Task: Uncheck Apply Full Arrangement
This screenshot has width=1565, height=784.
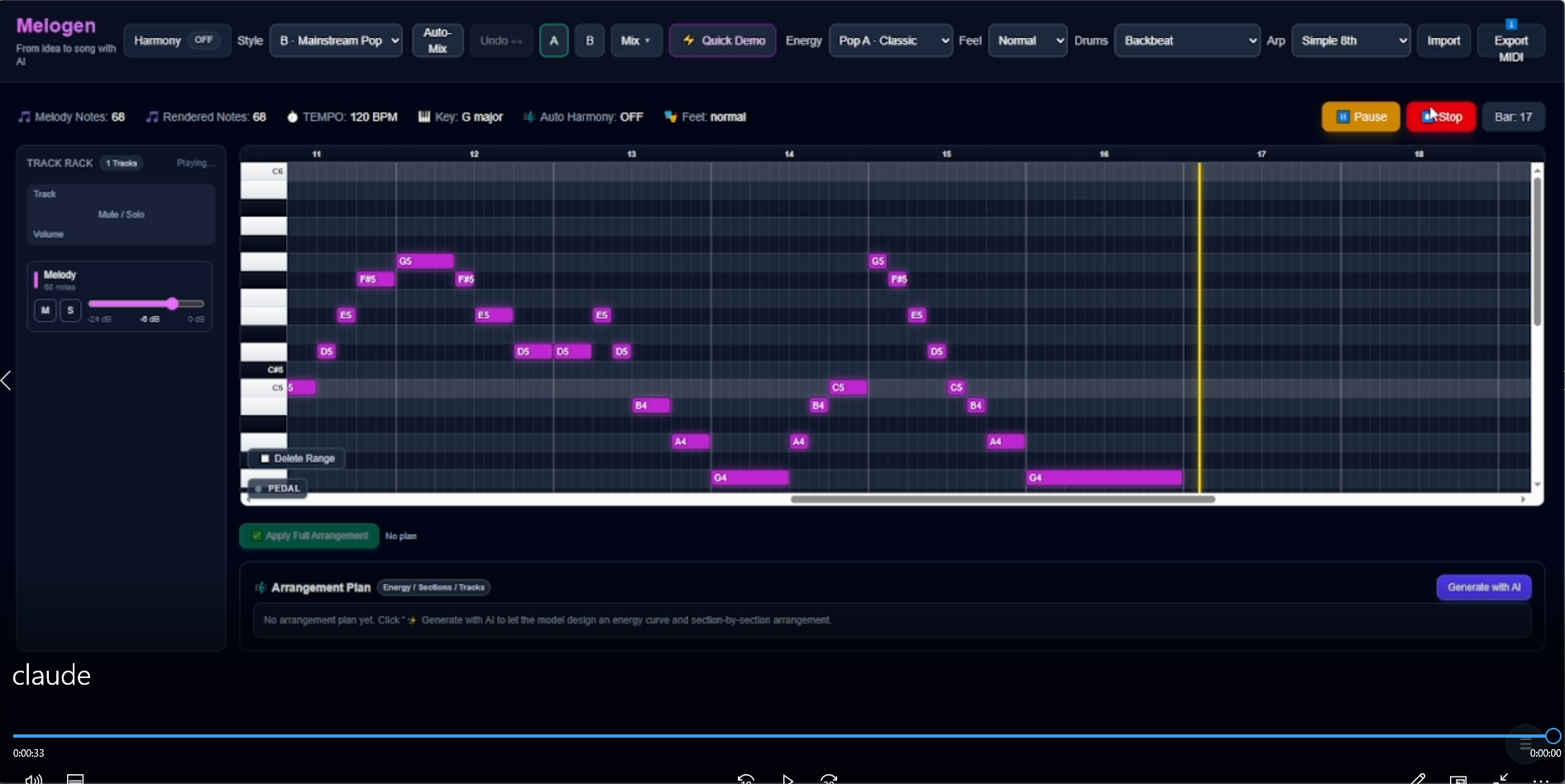Action: click(257, 536)
